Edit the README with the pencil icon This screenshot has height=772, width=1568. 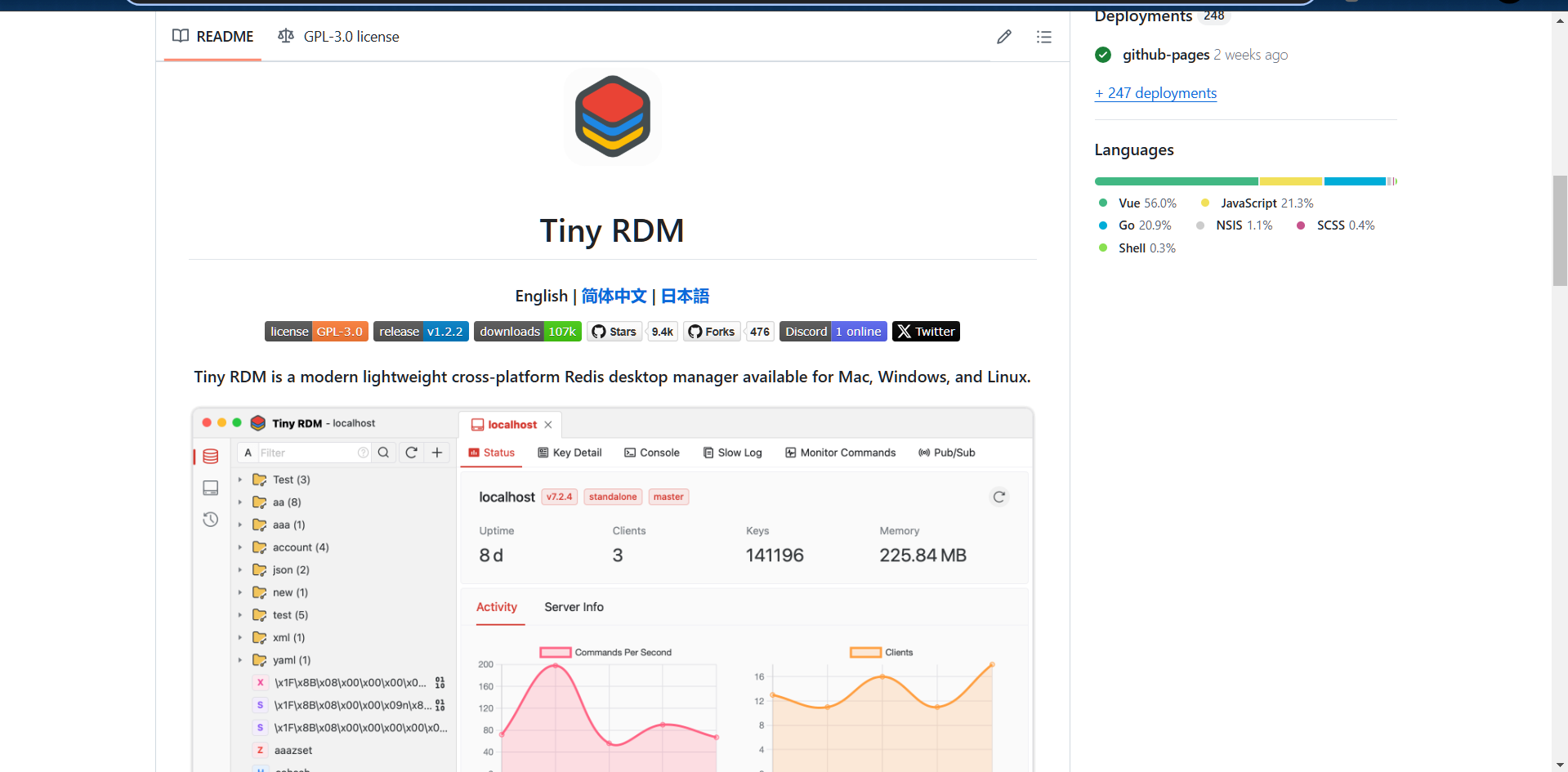[1004, 37]
